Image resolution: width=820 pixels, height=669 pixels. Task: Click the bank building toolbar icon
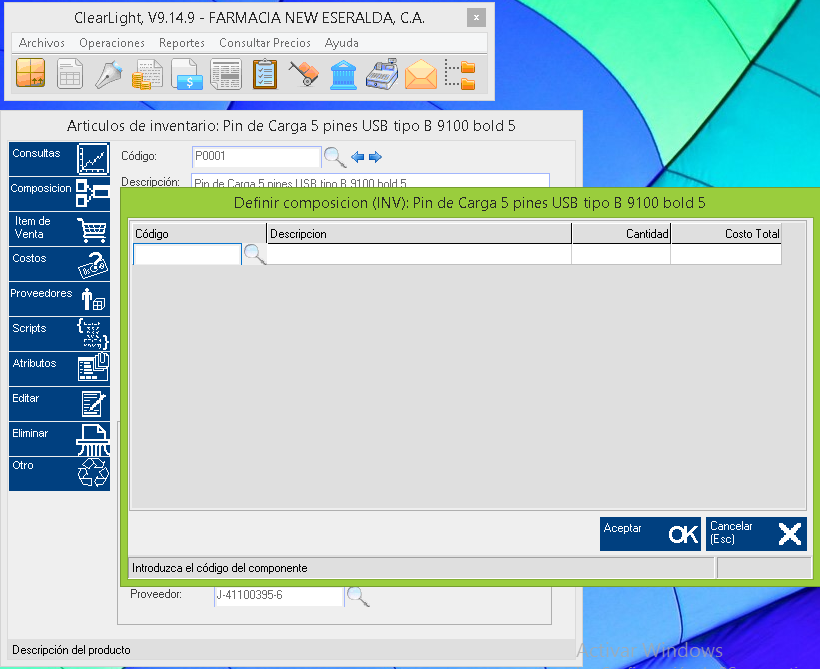342,75
